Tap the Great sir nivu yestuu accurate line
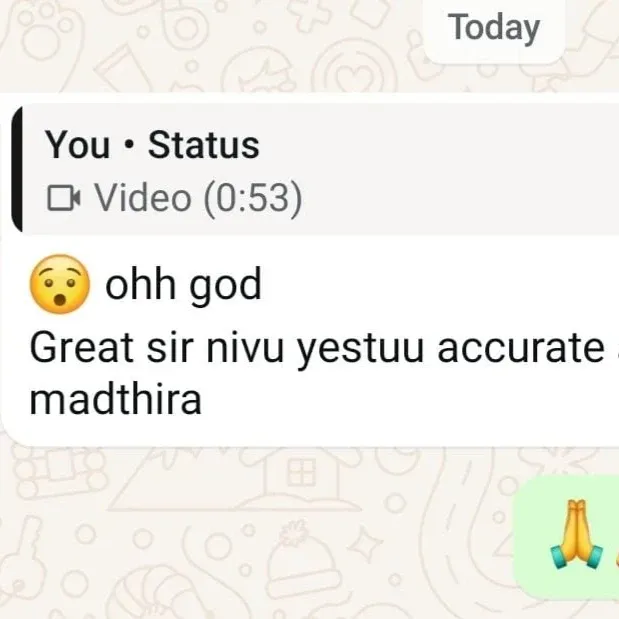Viewport: 619px width, 619px height. [x=317, y=348]
